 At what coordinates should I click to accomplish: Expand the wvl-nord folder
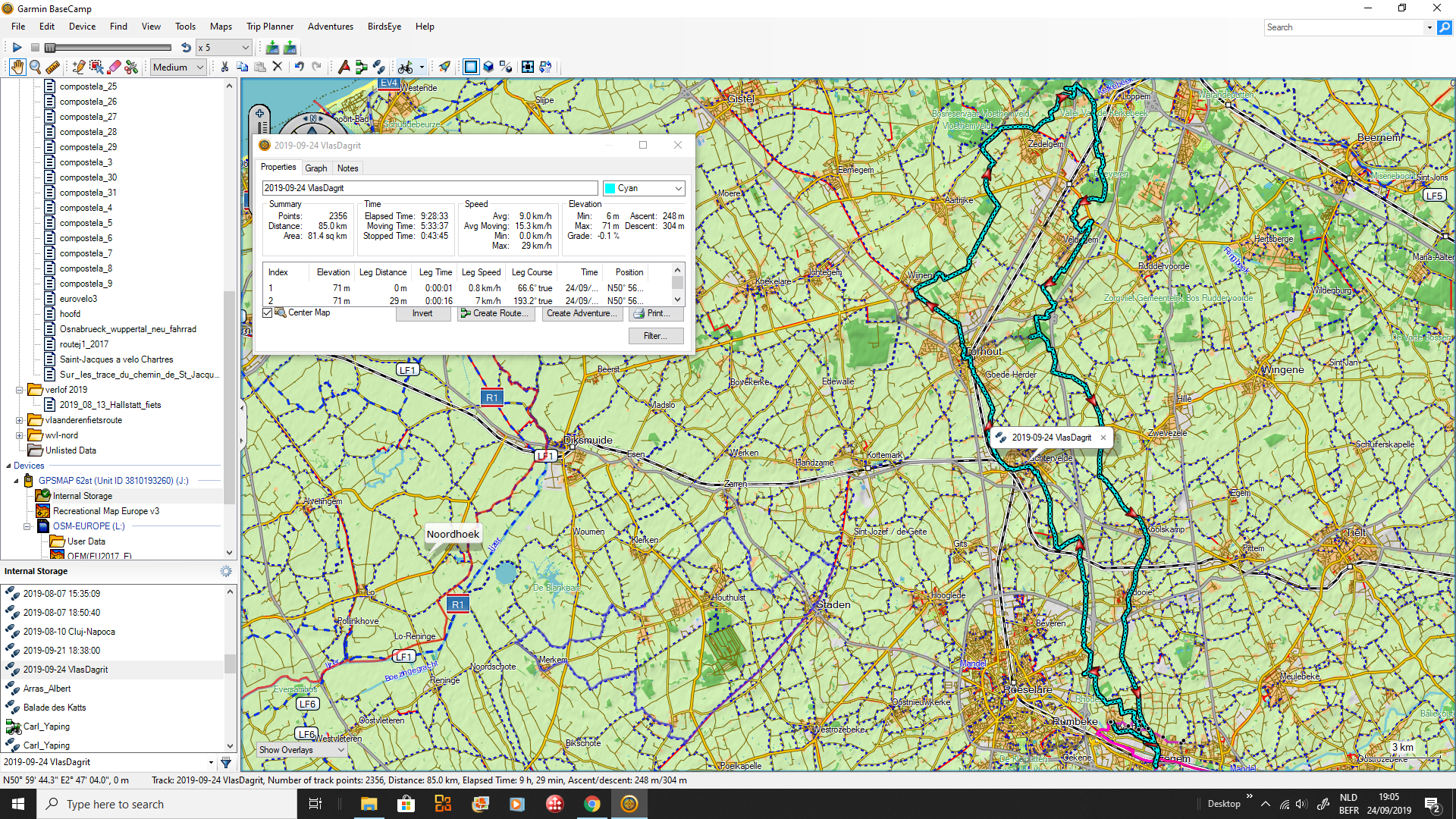pyautogui.click(x=20, y=435)
